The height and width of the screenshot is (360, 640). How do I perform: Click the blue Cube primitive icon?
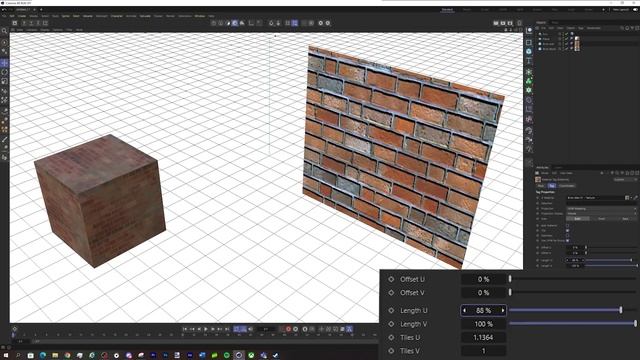pos(529,51)
